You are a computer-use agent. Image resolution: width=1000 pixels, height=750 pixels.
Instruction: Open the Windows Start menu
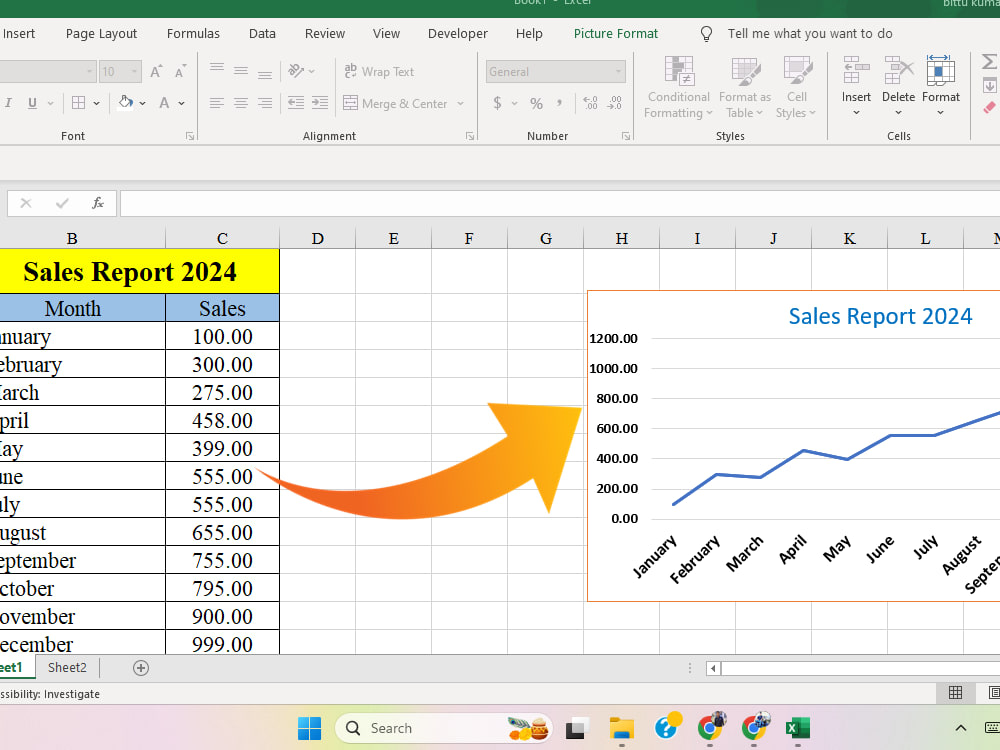310,728
